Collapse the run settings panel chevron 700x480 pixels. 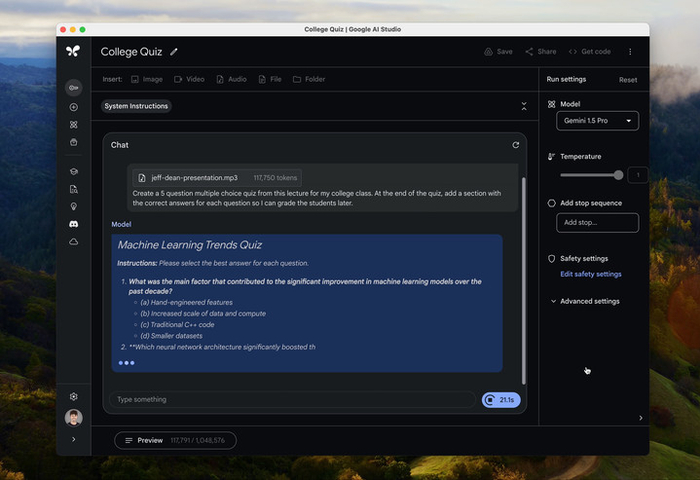641,418
